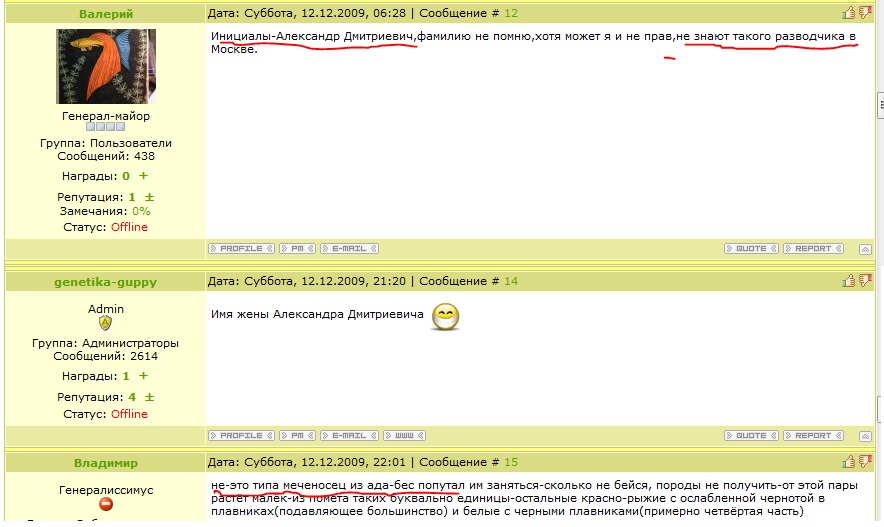884x527 pixels.
Task: Click date 'Суббота, 12.12.2009, 21:20'
Action: [325, 281]
